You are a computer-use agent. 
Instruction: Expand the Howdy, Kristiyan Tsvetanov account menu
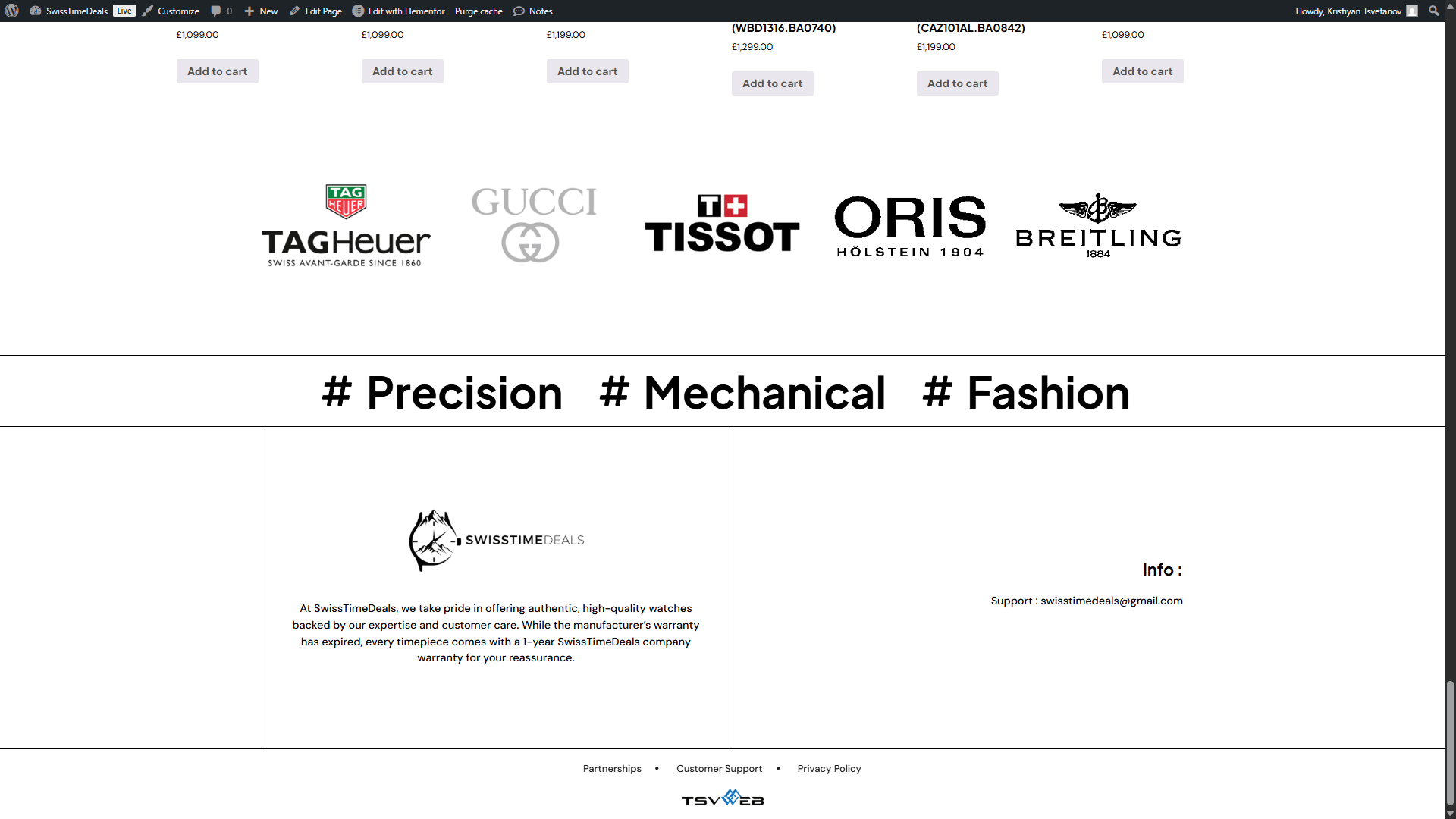pyautogui.click(x=1348, y=11)
